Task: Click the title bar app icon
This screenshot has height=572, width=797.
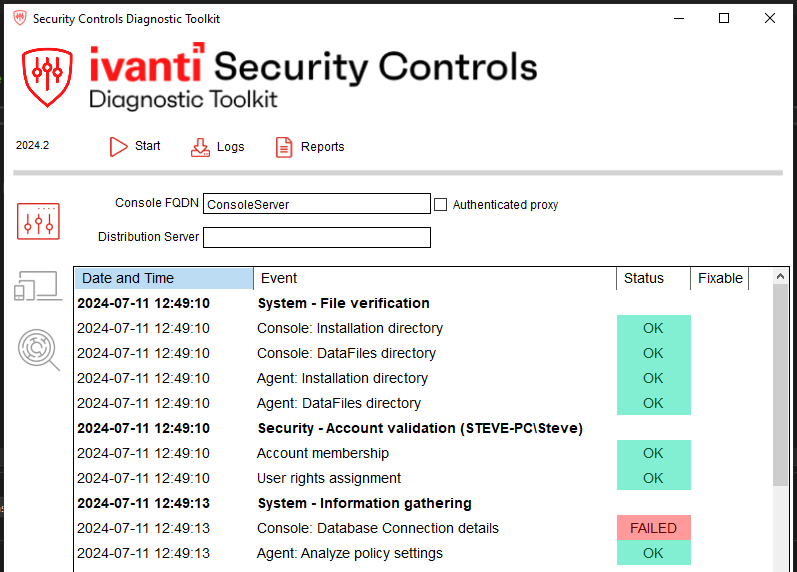Action: 17,19
